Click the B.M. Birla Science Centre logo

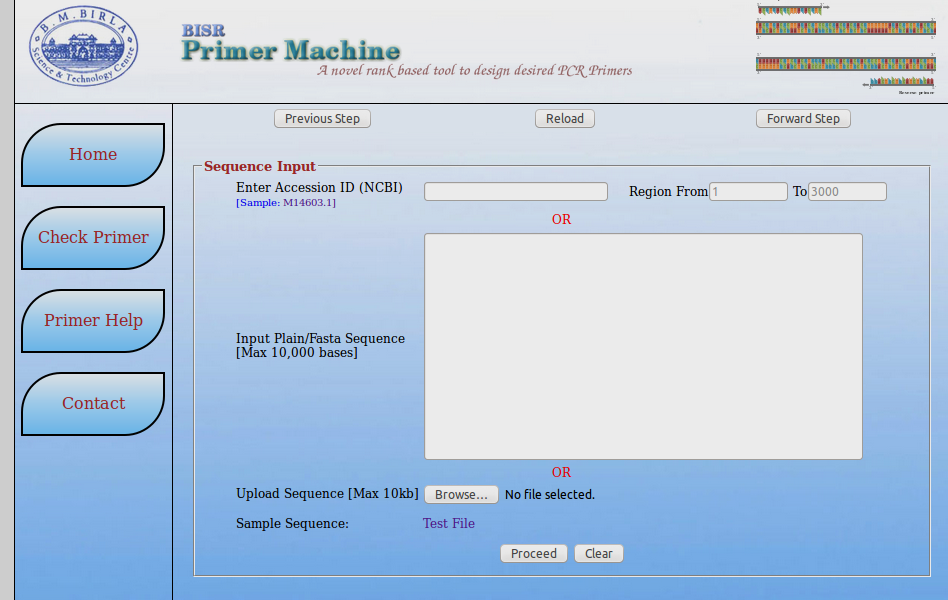pyautogui.click(x=83, y=46)
